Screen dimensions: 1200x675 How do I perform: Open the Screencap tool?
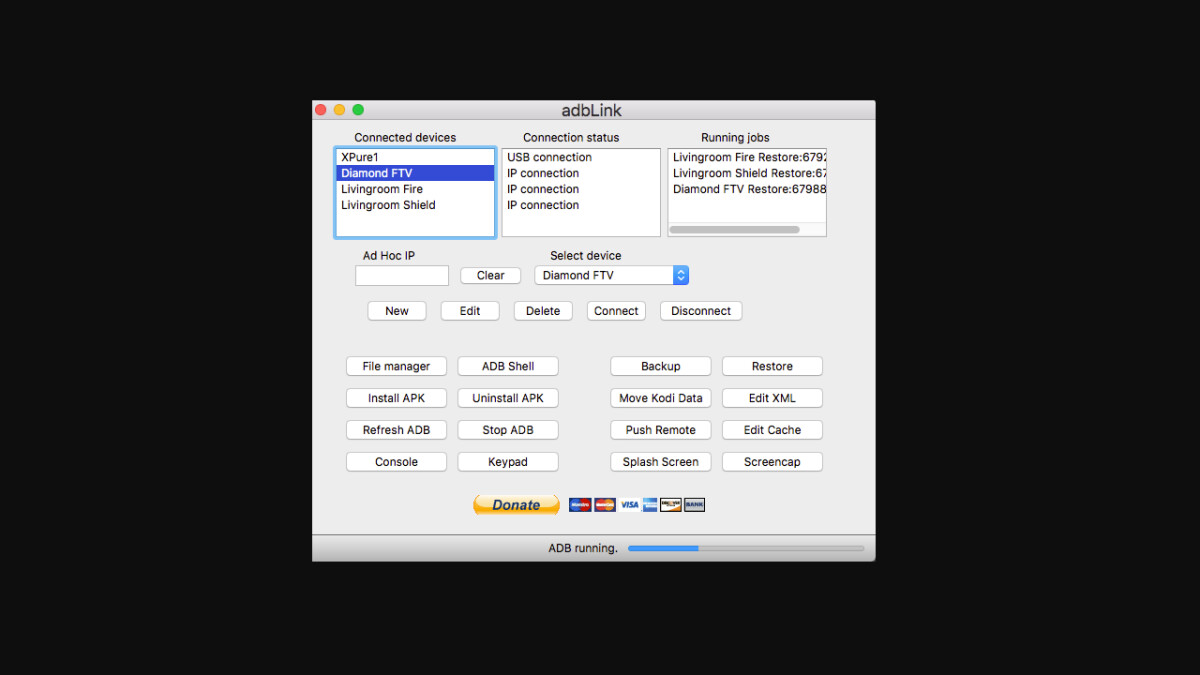coord(772,462)
